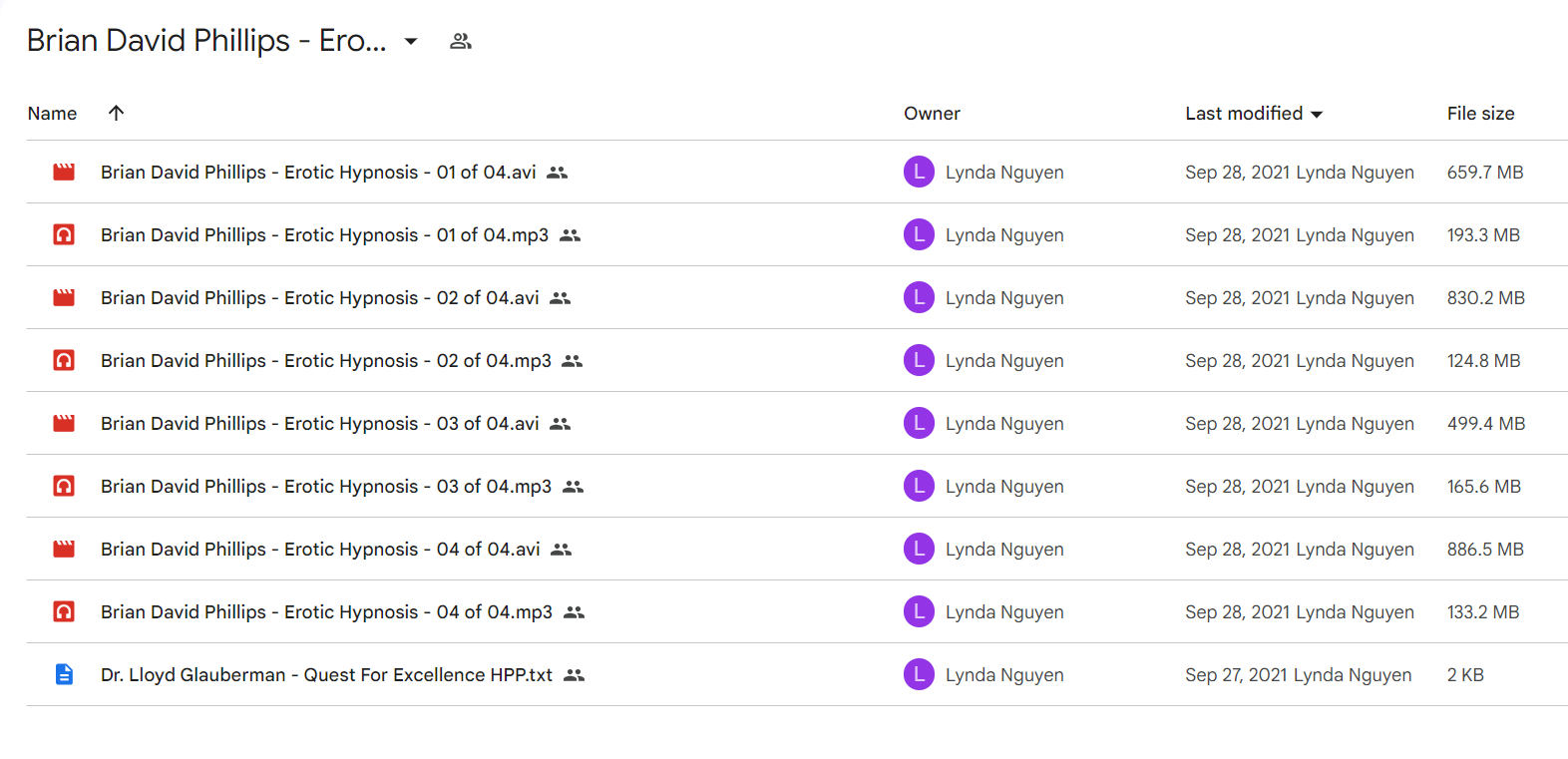
Task: Reverse sort order with the Name arrow icon
Action: pyautogui.click(x=116, y=113)
